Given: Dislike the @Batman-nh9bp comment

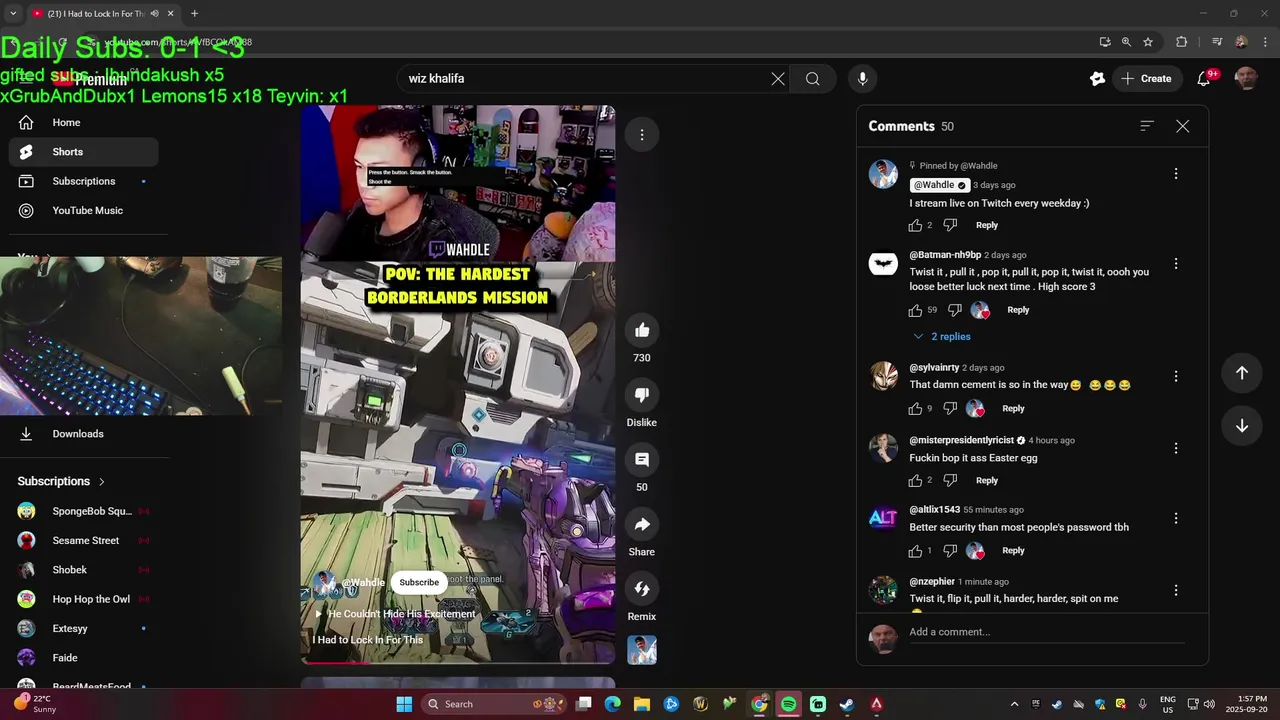Looking at the screenshot, I should tap(954, 310).
